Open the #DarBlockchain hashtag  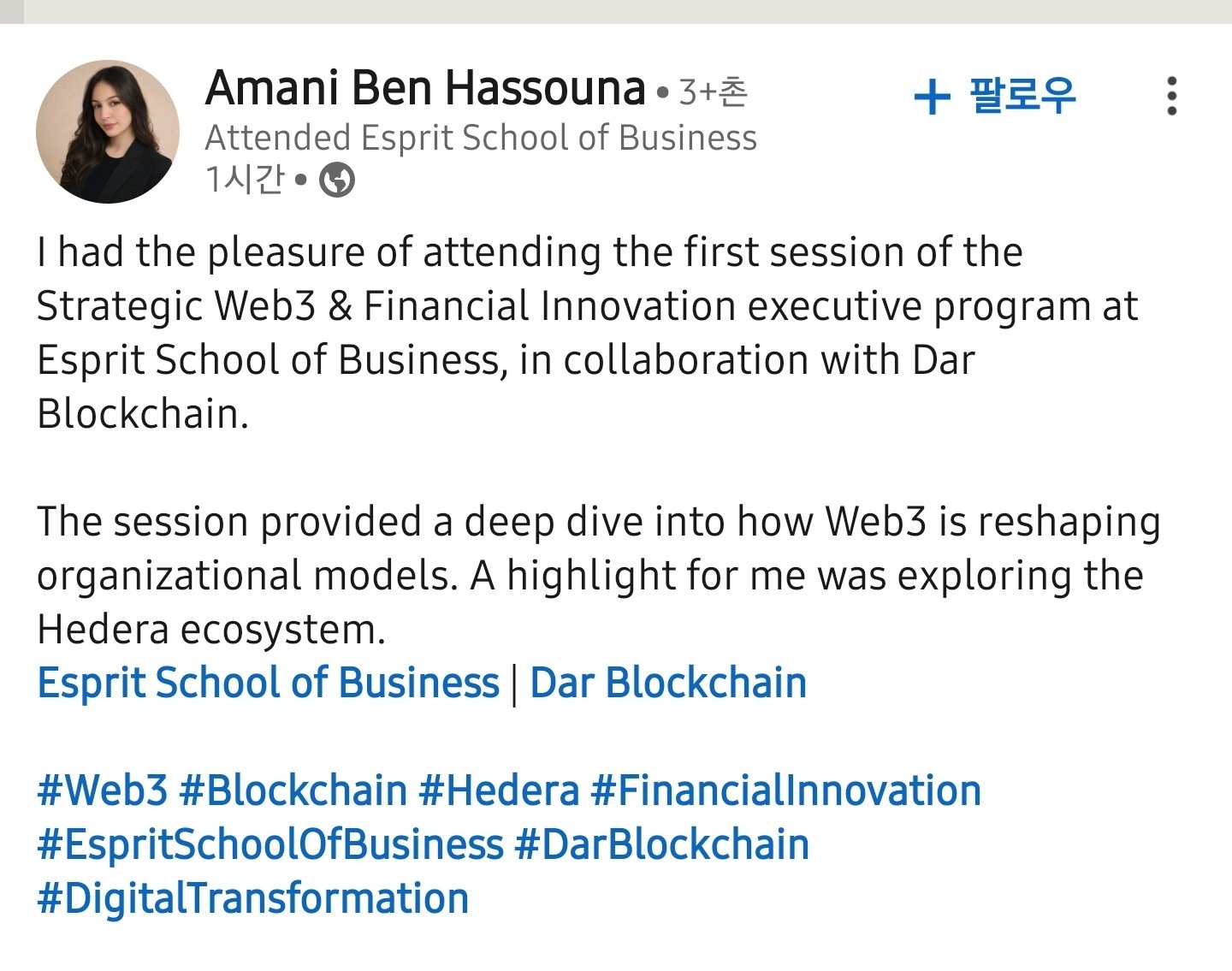[x=661, y=844]
